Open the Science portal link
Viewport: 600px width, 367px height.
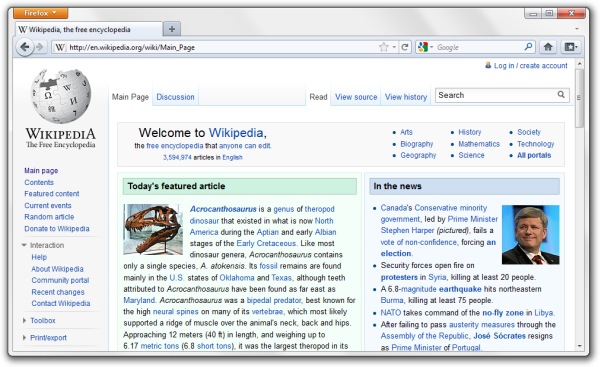[471, 155]
